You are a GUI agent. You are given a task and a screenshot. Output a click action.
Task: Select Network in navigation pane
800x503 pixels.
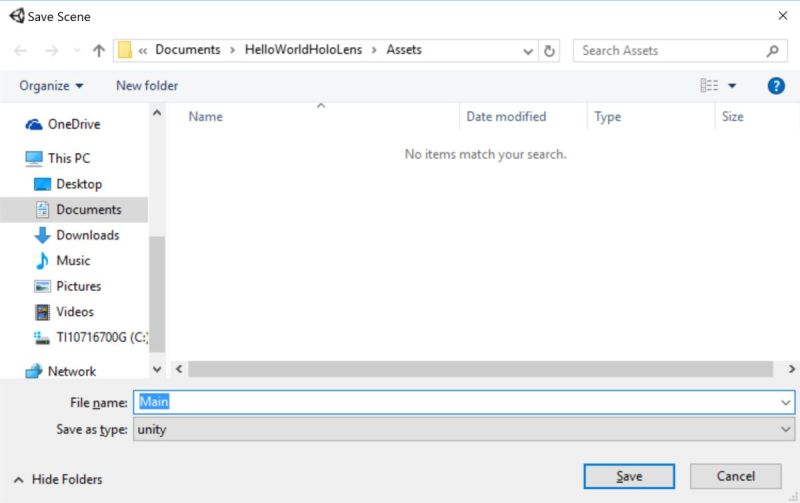click(72, 371)
